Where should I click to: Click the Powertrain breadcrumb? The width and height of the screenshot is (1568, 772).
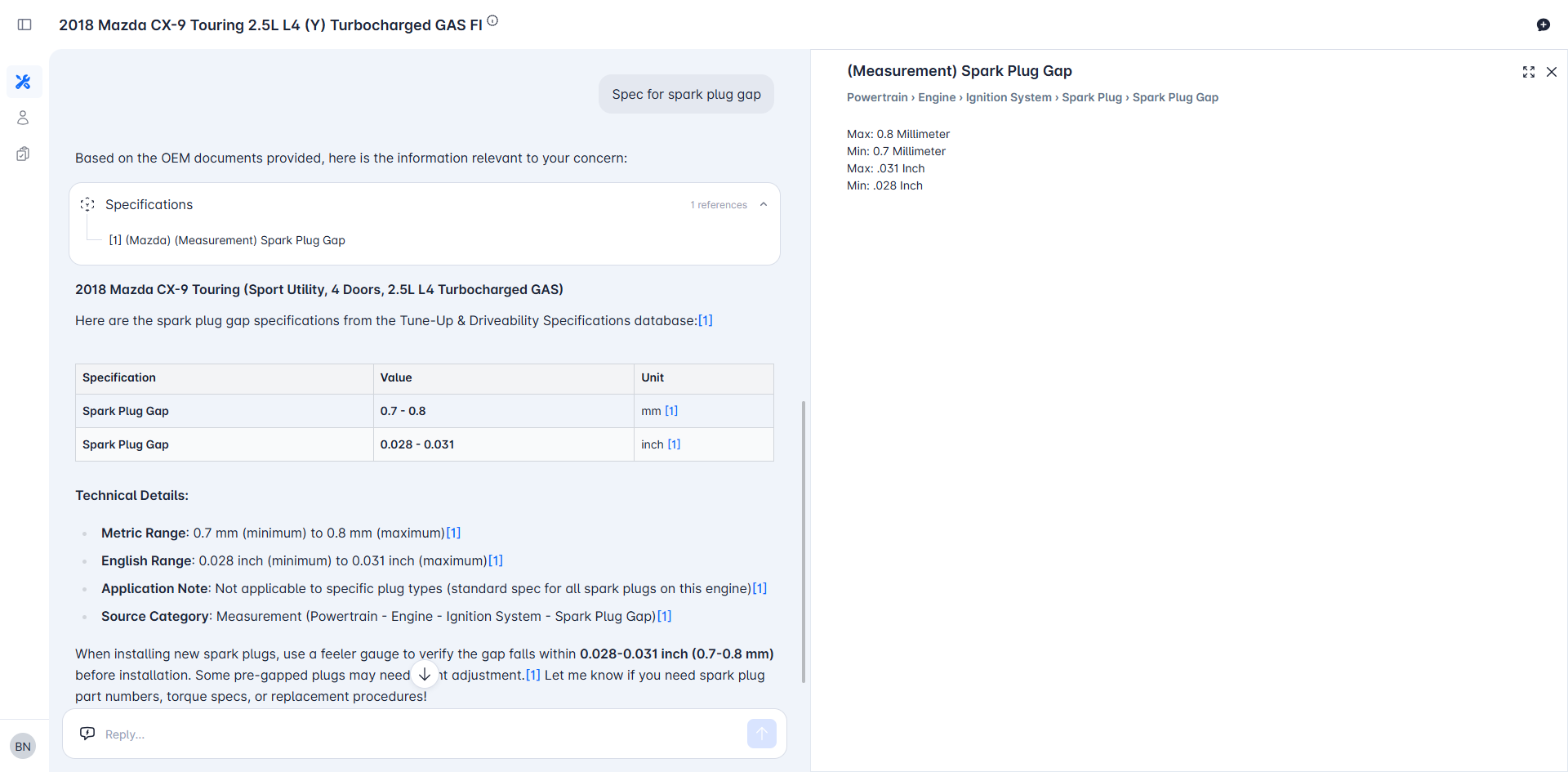pyautogui.click(x=877, y=97)
